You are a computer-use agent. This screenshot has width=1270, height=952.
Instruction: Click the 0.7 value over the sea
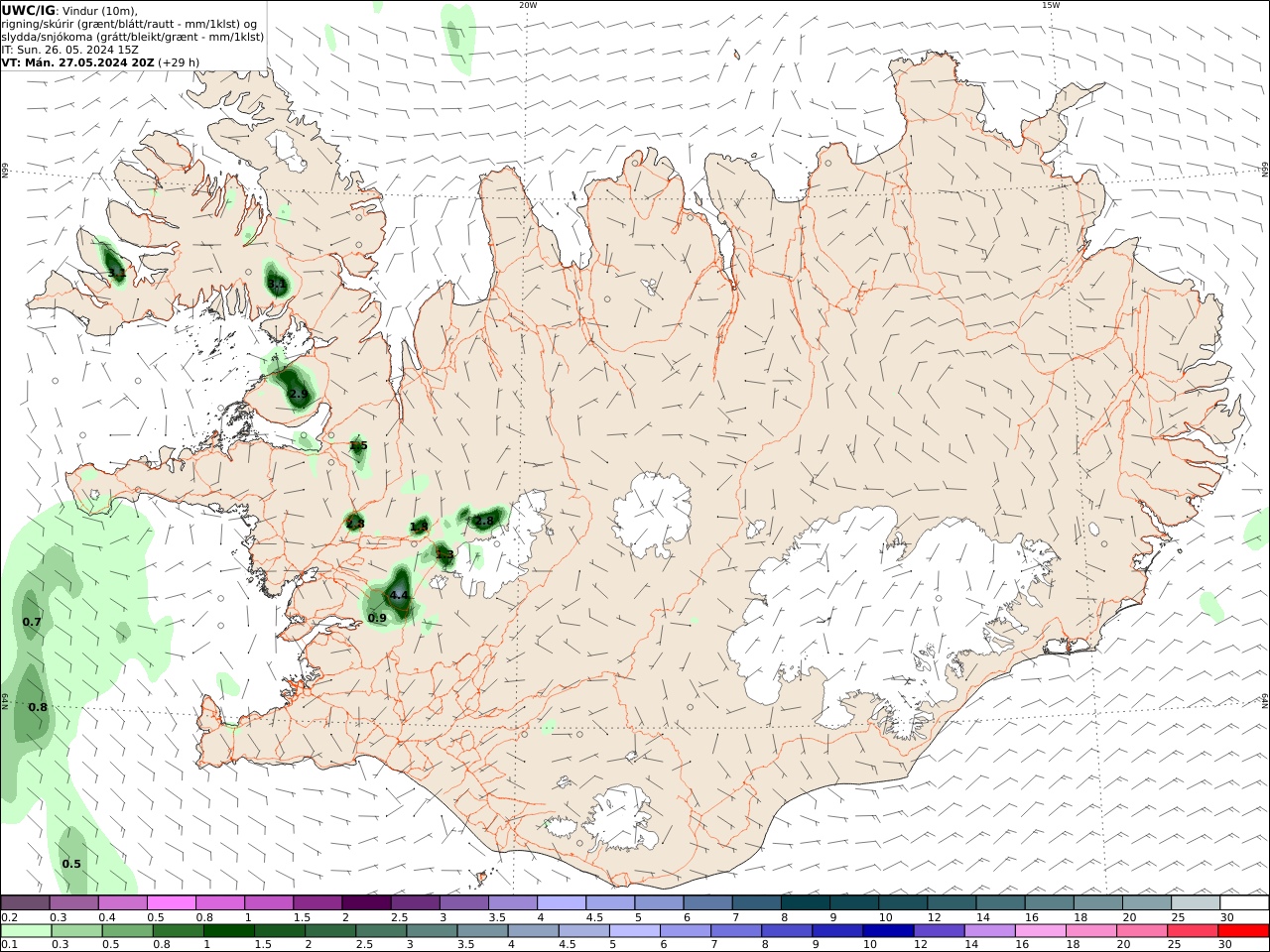32,622
